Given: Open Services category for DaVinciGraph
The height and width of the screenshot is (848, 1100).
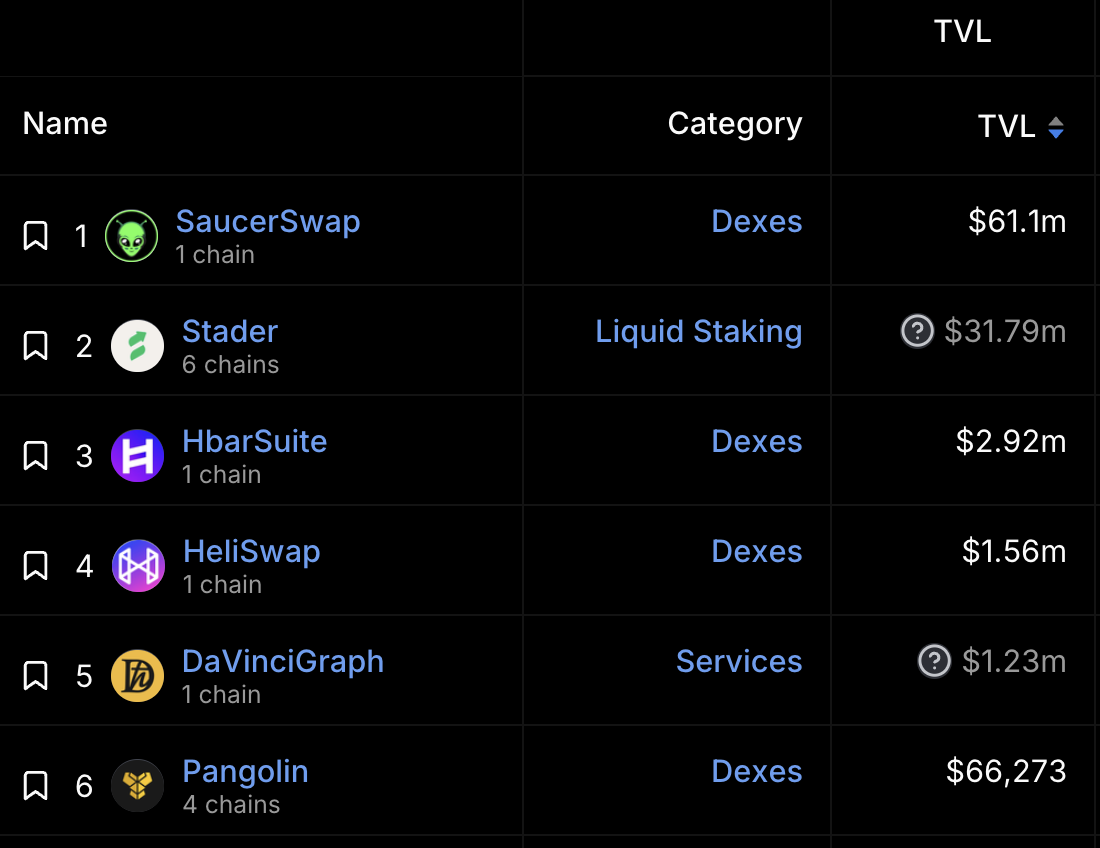Looking at the screenshot, I should click(739, 661).
